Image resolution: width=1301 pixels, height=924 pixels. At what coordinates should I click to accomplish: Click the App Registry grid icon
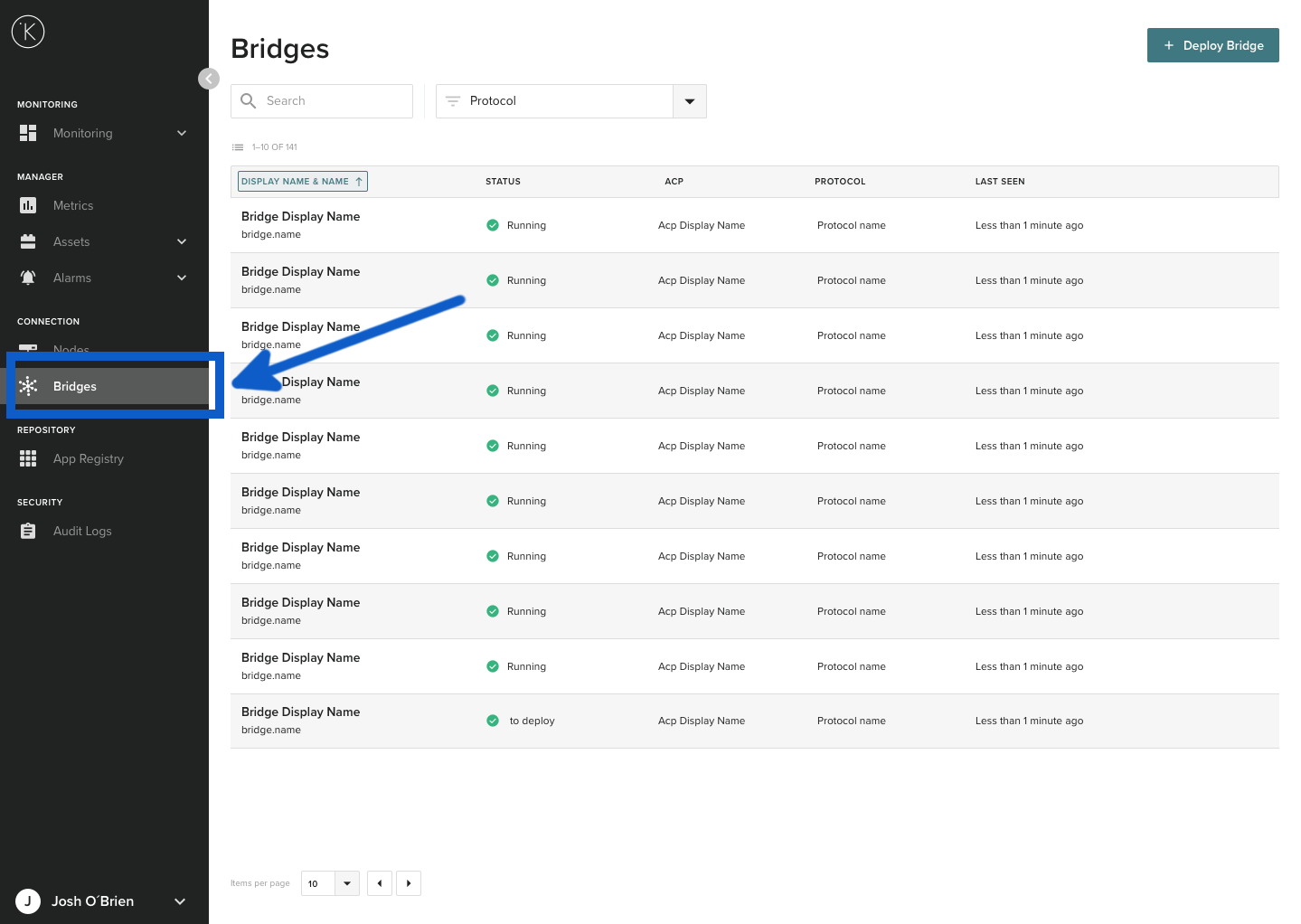(x=28, y=458)
